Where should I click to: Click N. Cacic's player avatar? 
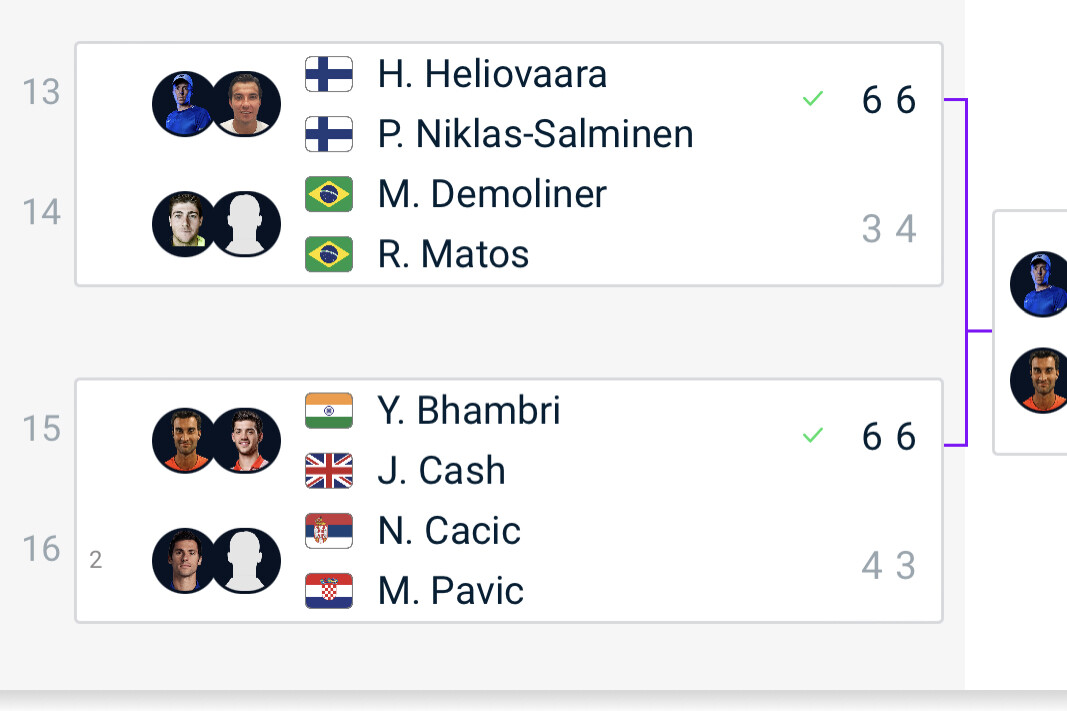(x=184, y=561)
